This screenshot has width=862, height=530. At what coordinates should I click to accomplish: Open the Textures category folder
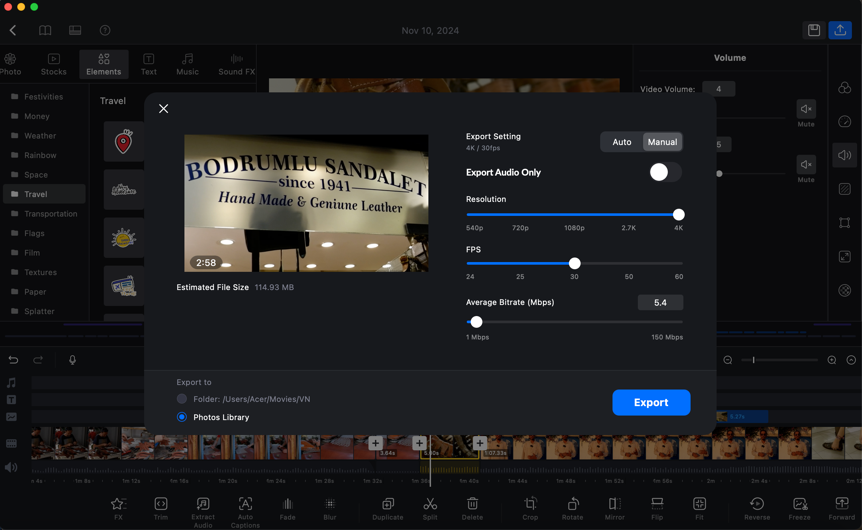41,272
